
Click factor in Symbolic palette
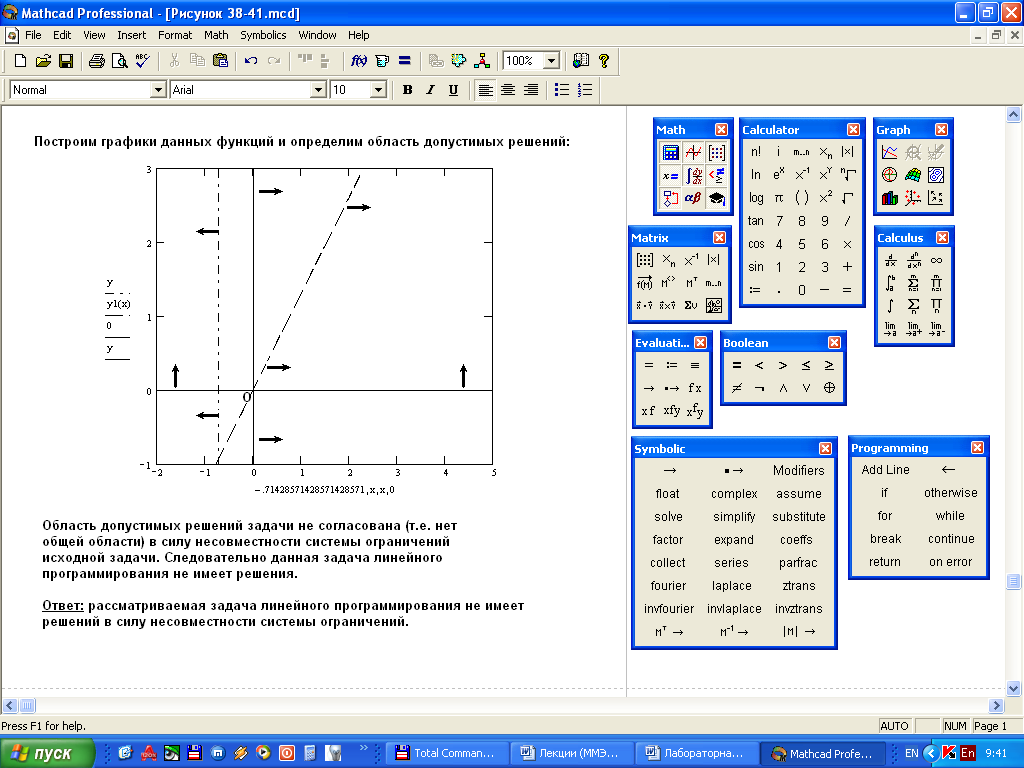coord(667,539)
